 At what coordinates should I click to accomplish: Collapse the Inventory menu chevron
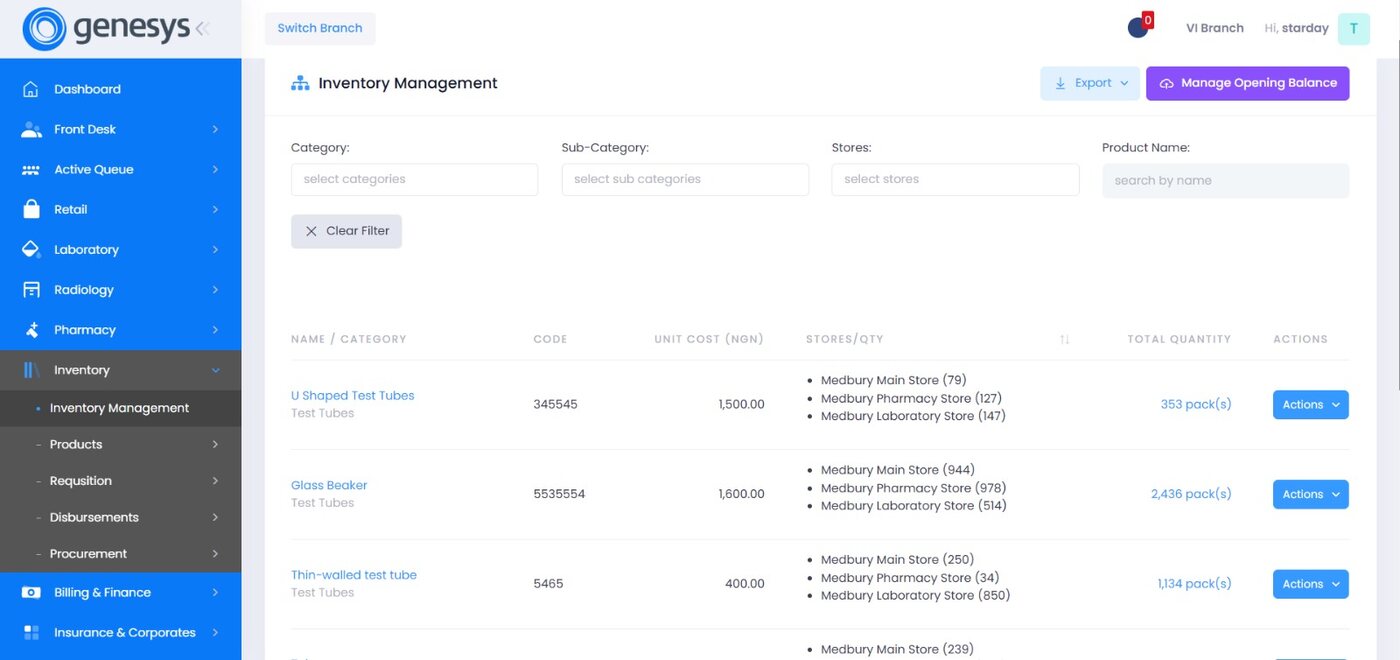click(x=215, y=370)
